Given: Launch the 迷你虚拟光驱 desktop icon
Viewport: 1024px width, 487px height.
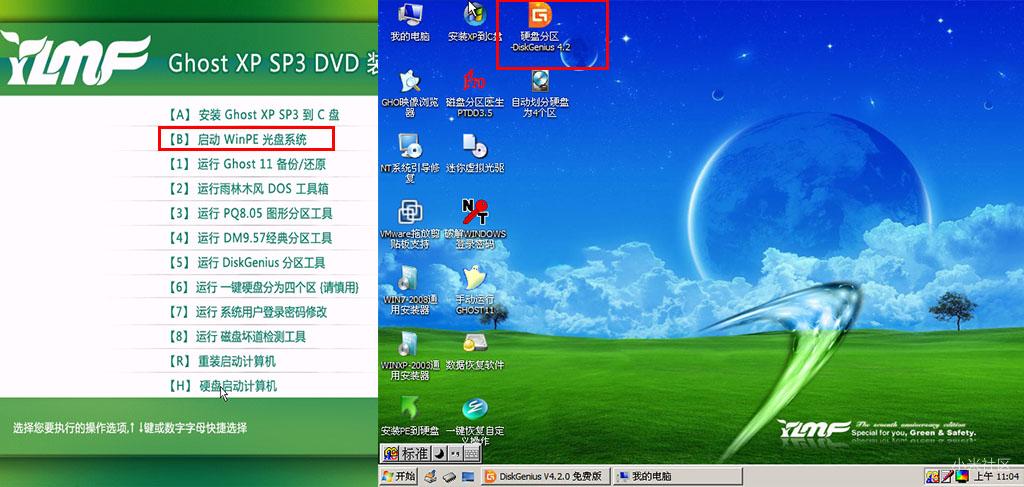Looking at the screenshot, I should click(x=475, y=153).
